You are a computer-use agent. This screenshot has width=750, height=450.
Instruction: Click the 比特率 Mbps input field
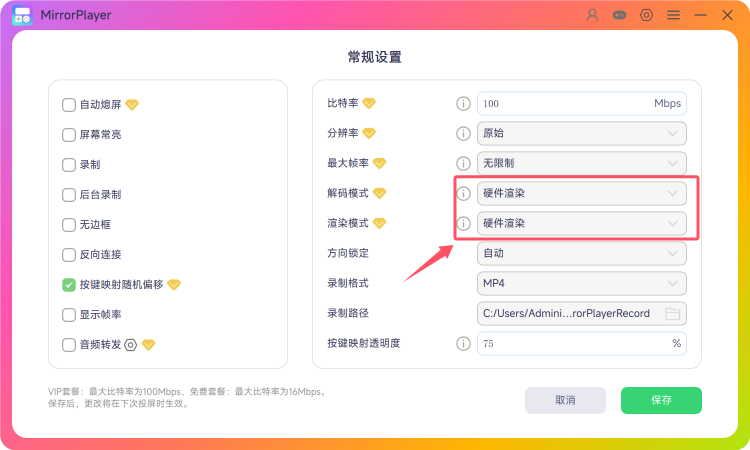point(582,103)
